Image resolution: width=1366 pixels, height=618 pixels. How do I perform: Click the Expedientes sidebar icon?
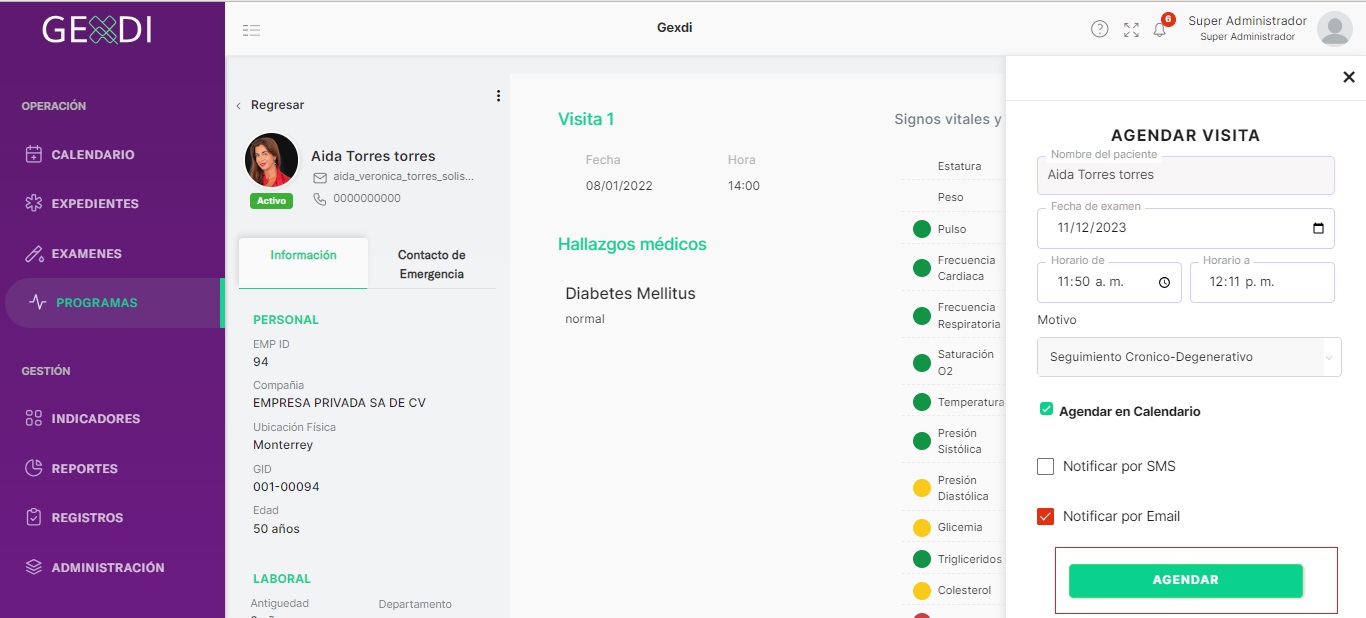click(x=34, y=203)
